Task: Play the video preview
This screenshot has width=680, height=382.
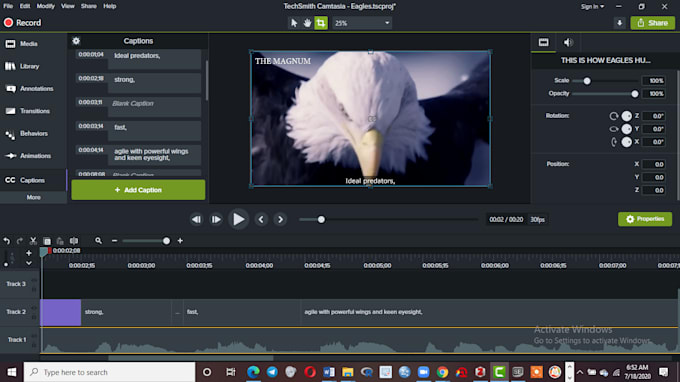Action: (x=238, y=219)
